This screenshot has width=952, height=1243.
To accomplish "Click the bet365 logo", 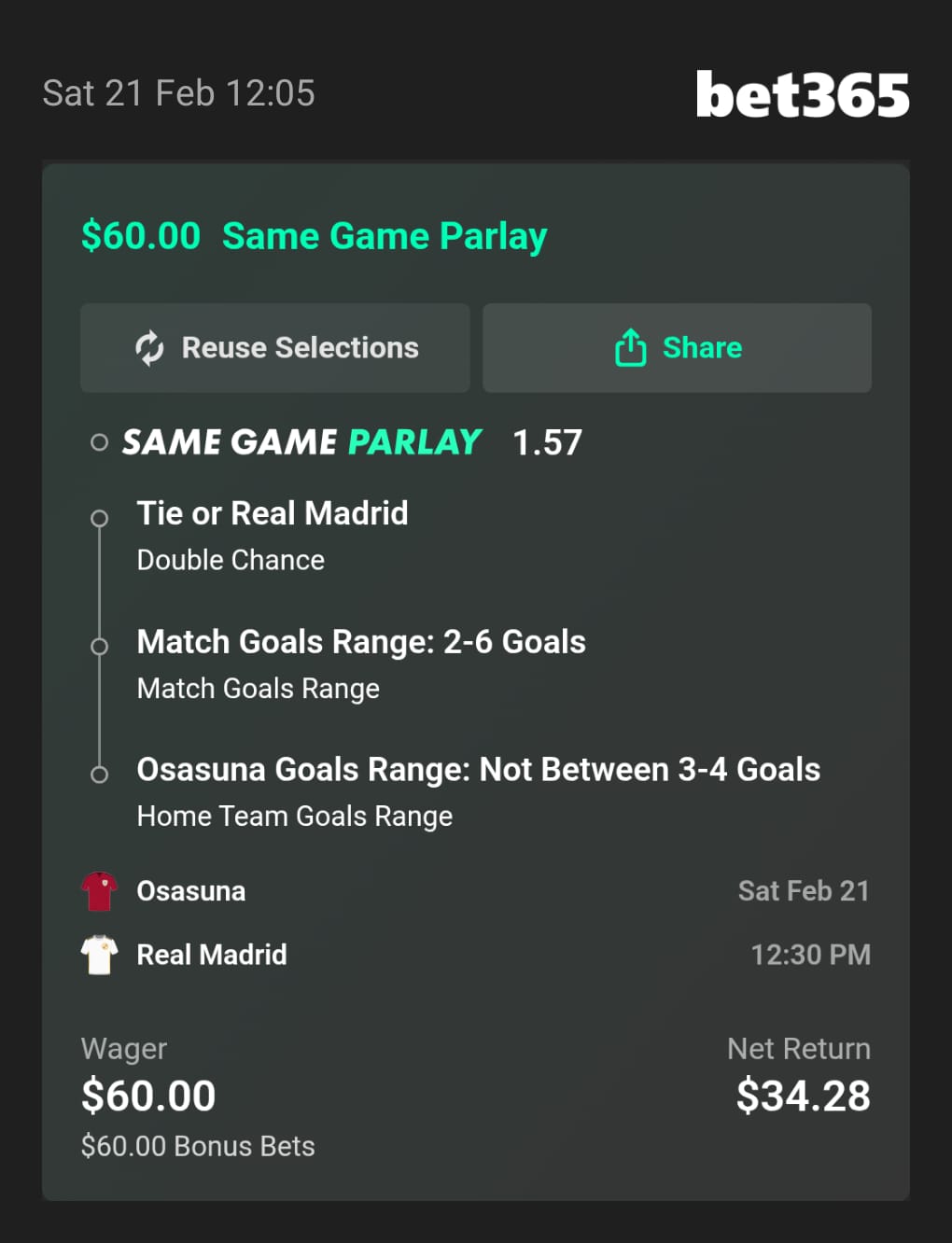I will click(802, 95).
